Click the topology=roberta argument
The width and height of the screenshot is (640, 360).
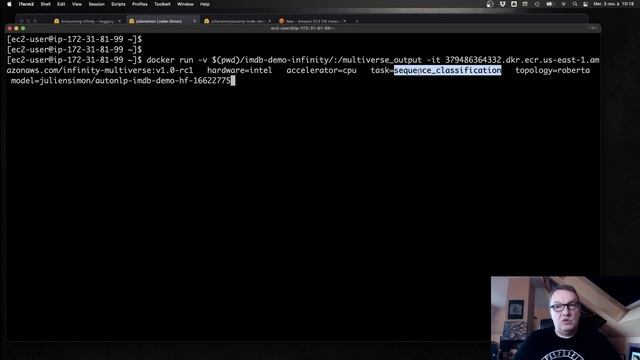coord(552,70)
